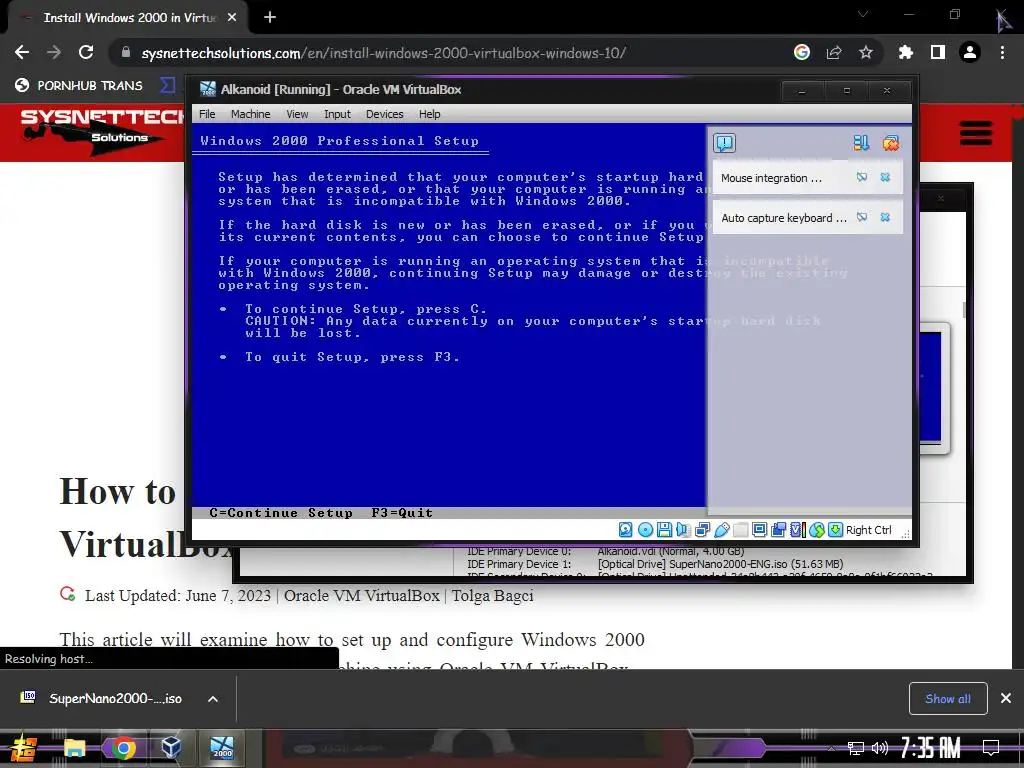
Task: Open the shared folders indicator in VM status bar
Action: tap(741, 530)
